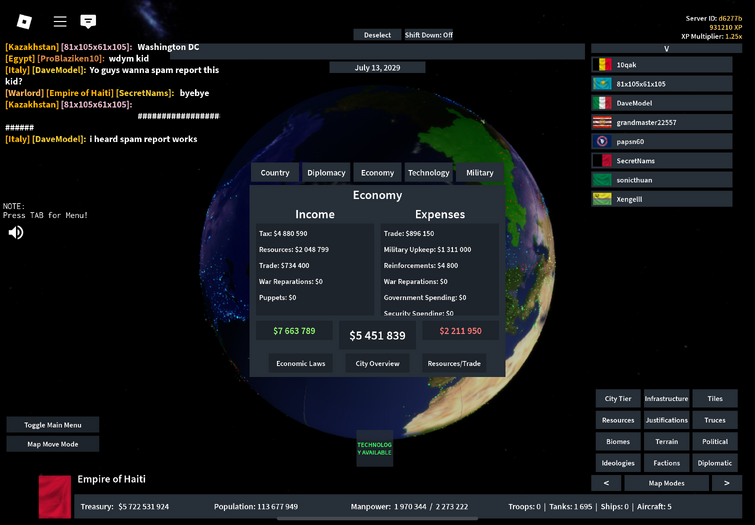Click Reinforcements: $4 800 row
755x525 pixels.
click(421, 265)
